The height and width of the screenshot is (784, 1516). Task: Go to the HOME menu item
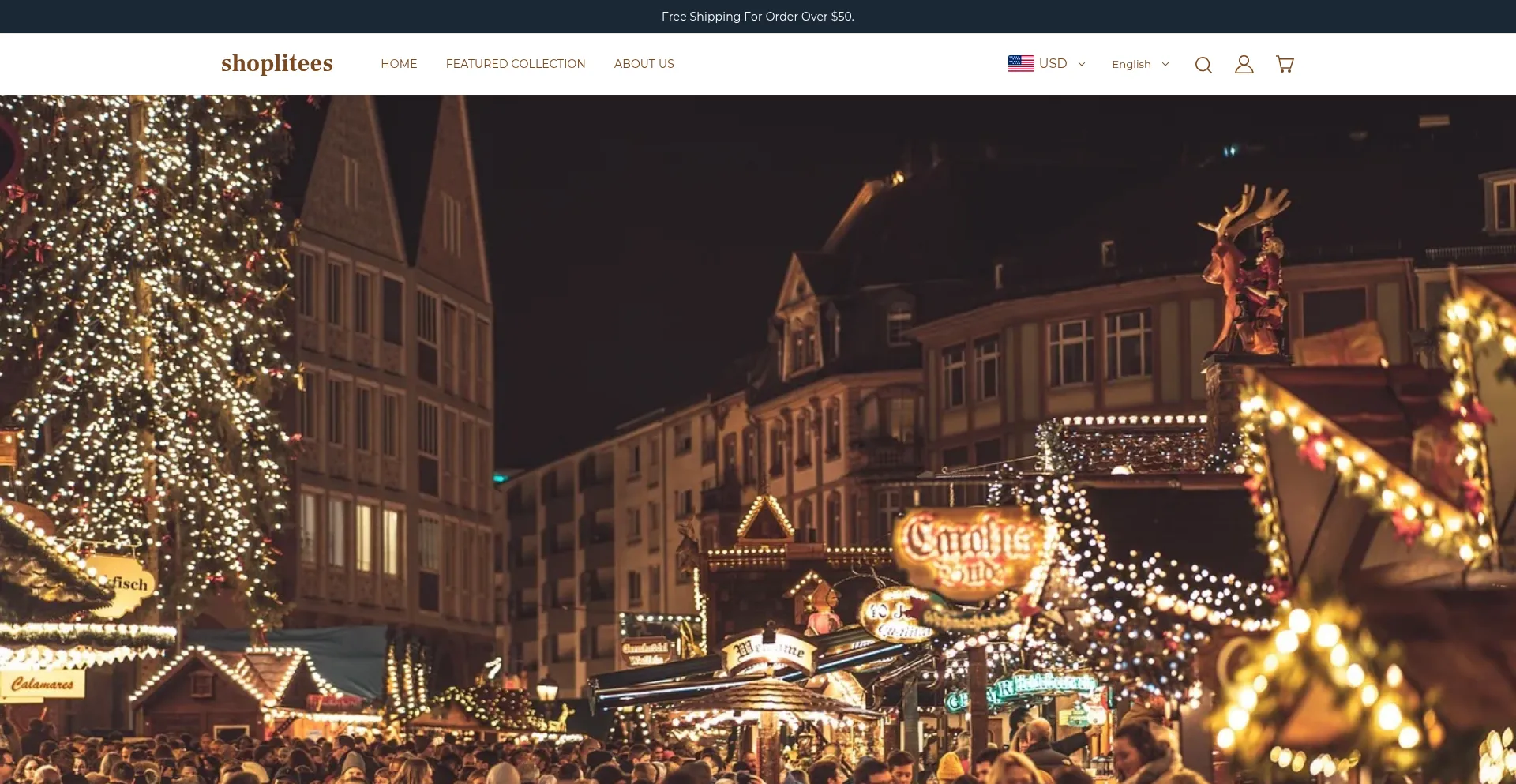399,64
